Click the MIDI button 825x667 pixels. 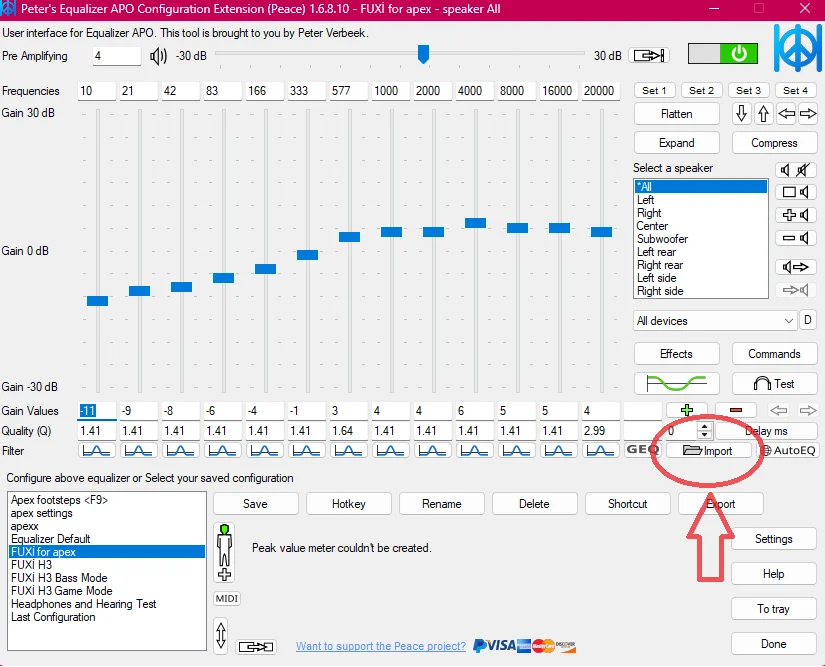[227, 599]
